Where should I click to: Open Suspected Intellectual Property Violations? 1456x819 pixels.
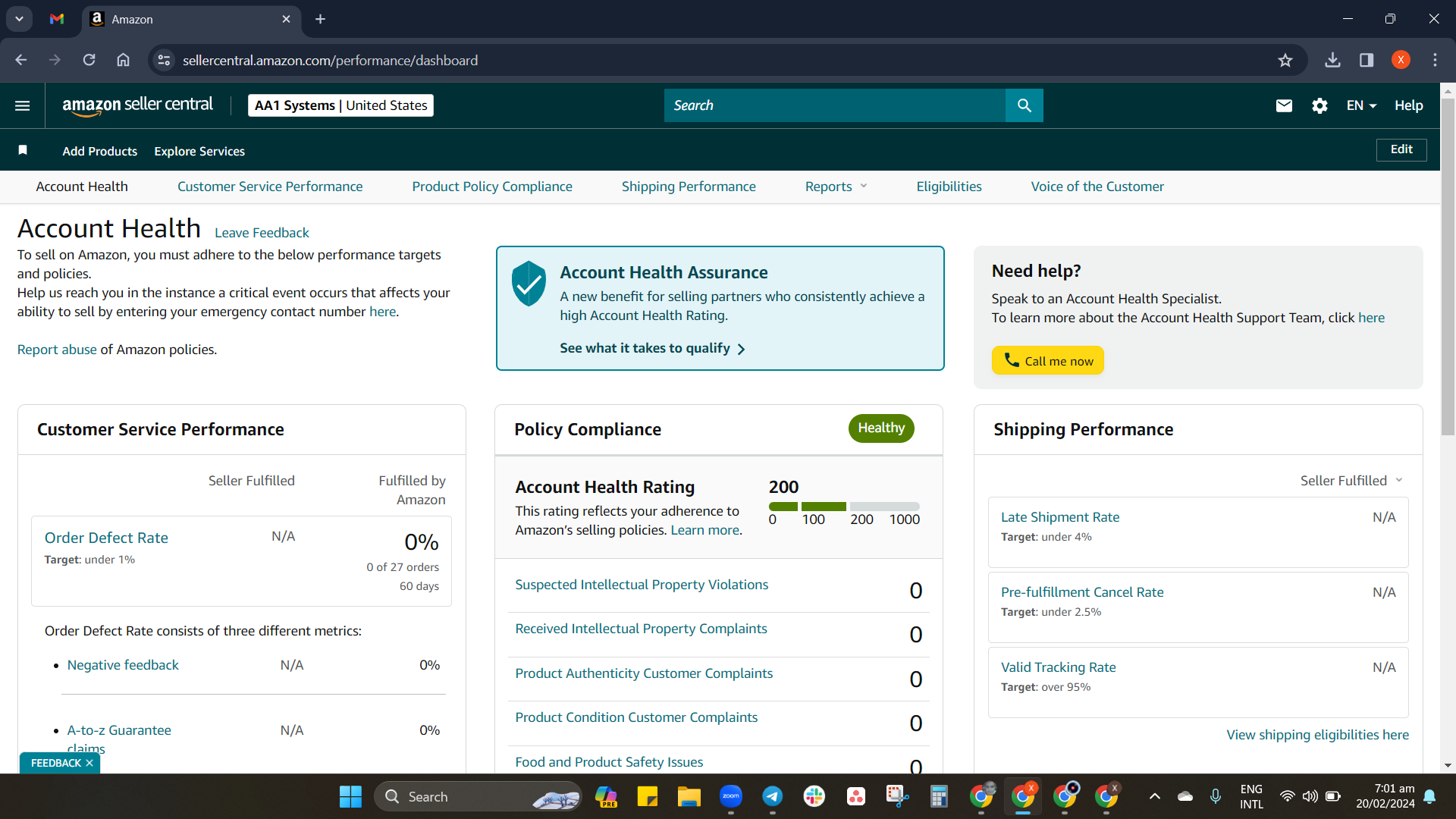(x=642, y=585)
